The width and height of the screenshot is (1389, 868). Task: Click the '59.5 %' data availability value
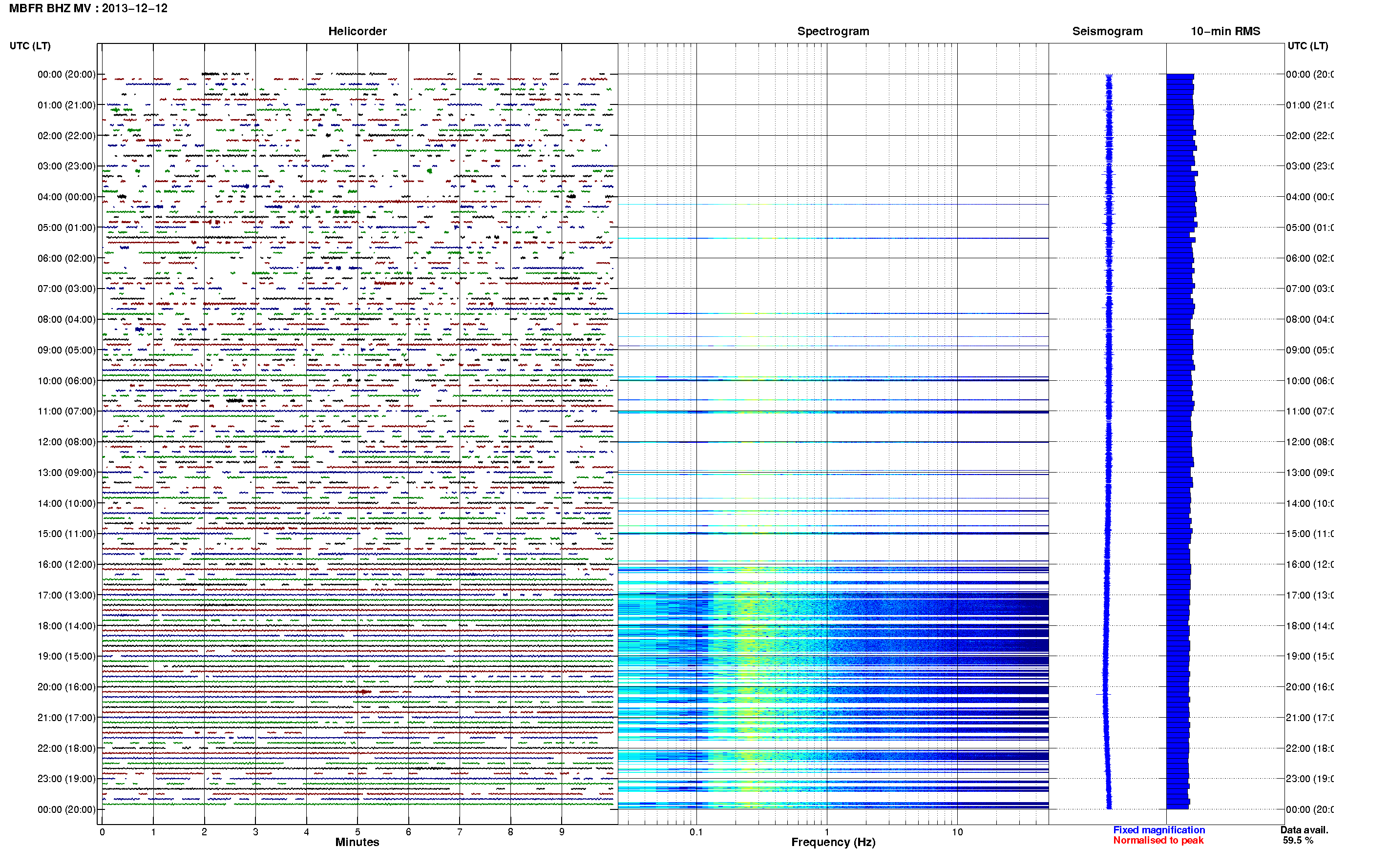[x=1298, y=841]
